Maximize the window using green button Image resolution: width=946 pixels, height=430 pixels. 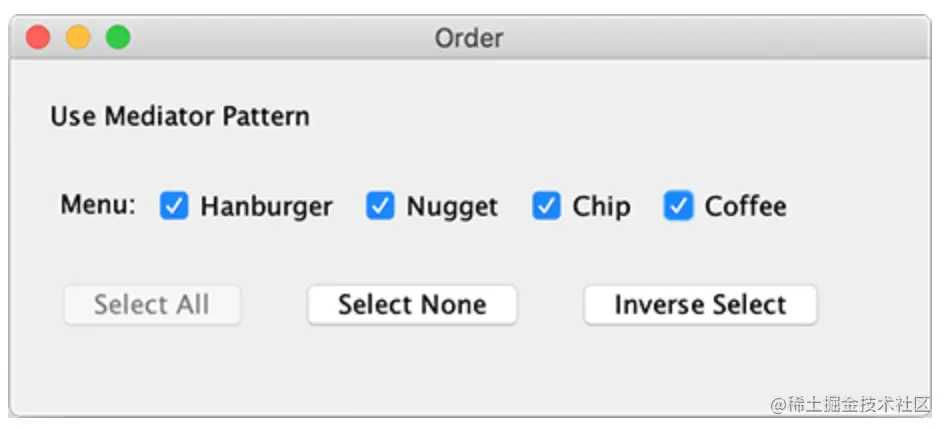[x=118, y=38]
